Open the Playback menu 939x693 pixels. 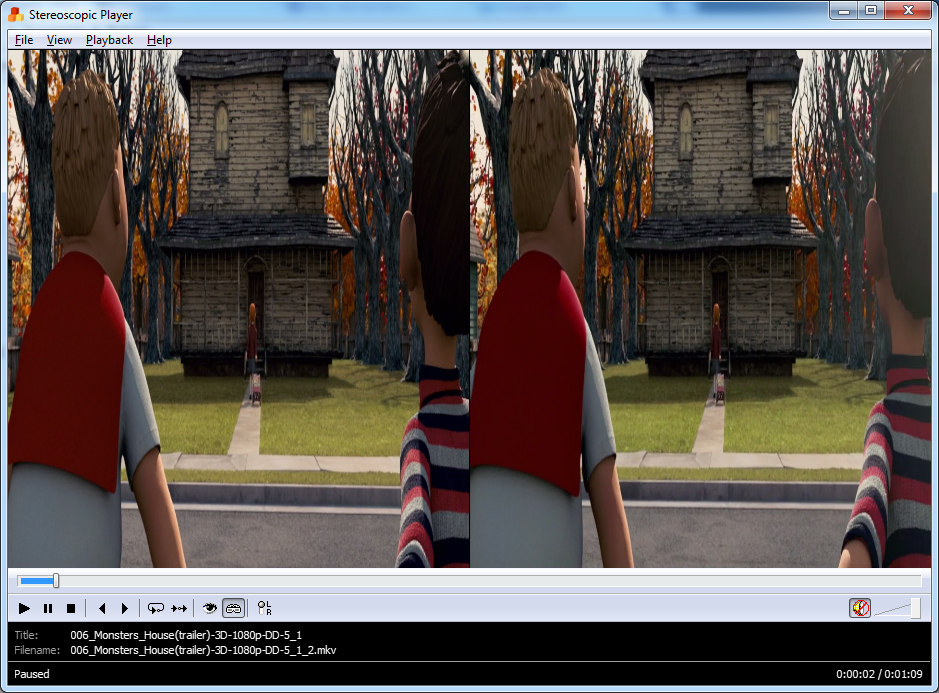[x=109, y=40]
